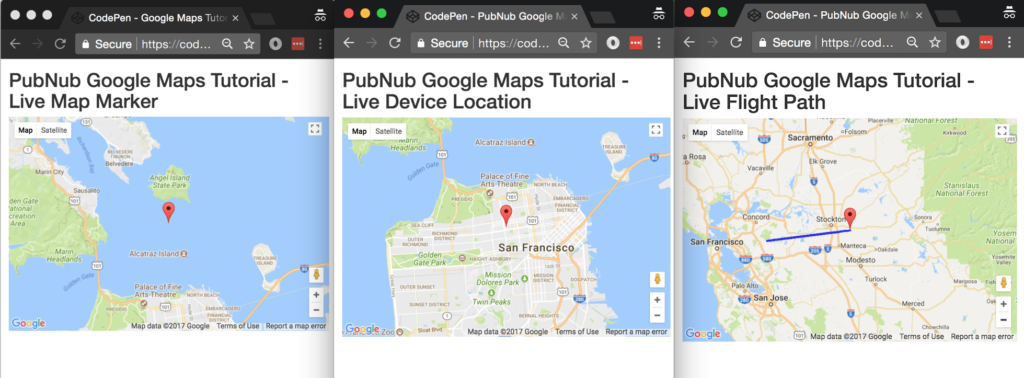Click round gray extension icon in Live Map Marker window
The height and width of the screenshot is (378, 1024).
(276, 44)
